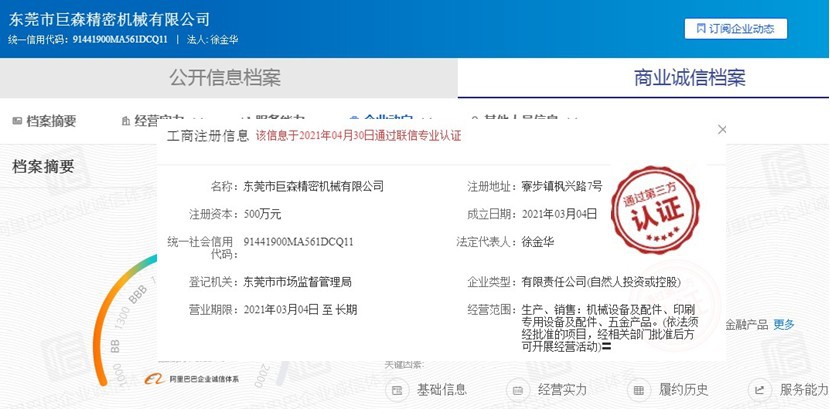Click the collapse mark after 经营范围 text
This screenshot has height=409, width=830.
606,348
